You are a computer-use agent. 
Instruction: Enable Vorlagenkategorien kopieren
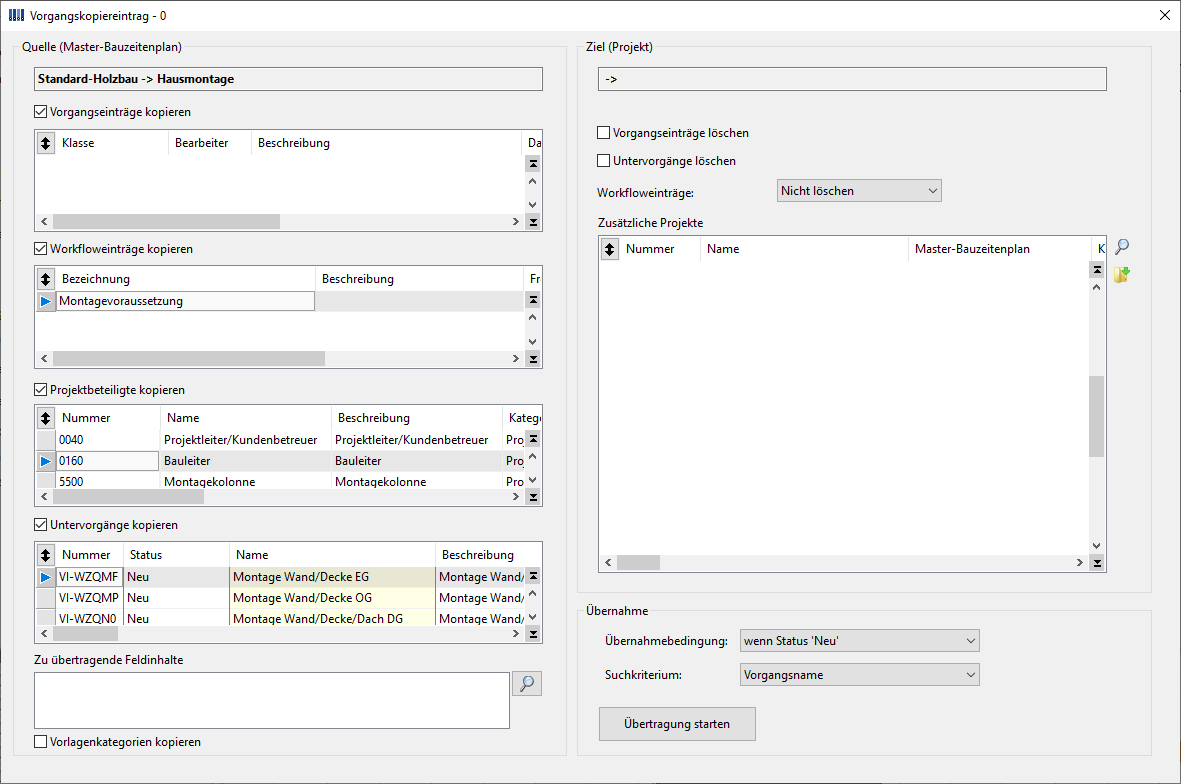[x=41, y=742]
